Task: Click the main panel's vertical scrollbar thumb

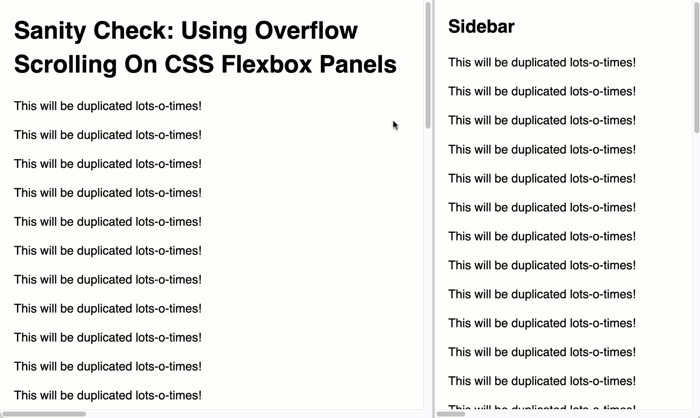Action: pos(428,65)
